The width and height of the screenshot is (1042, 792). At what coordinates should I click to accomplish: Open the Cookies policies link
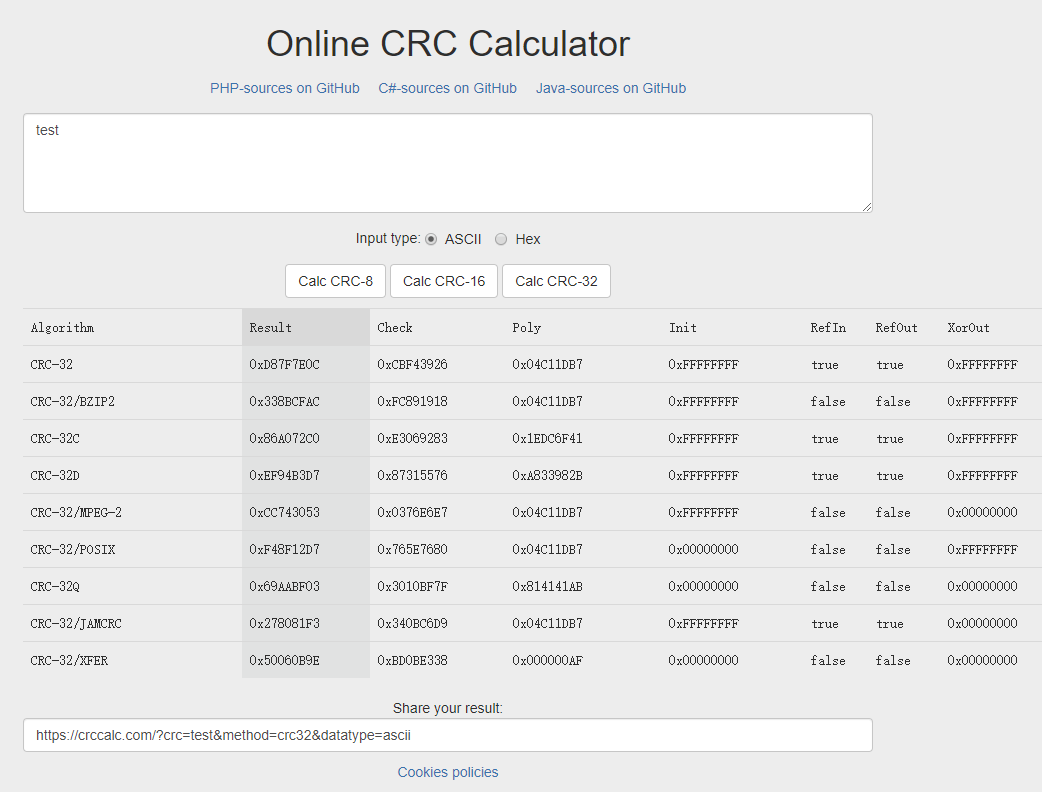pyautogui.click(x=448, y=772)
